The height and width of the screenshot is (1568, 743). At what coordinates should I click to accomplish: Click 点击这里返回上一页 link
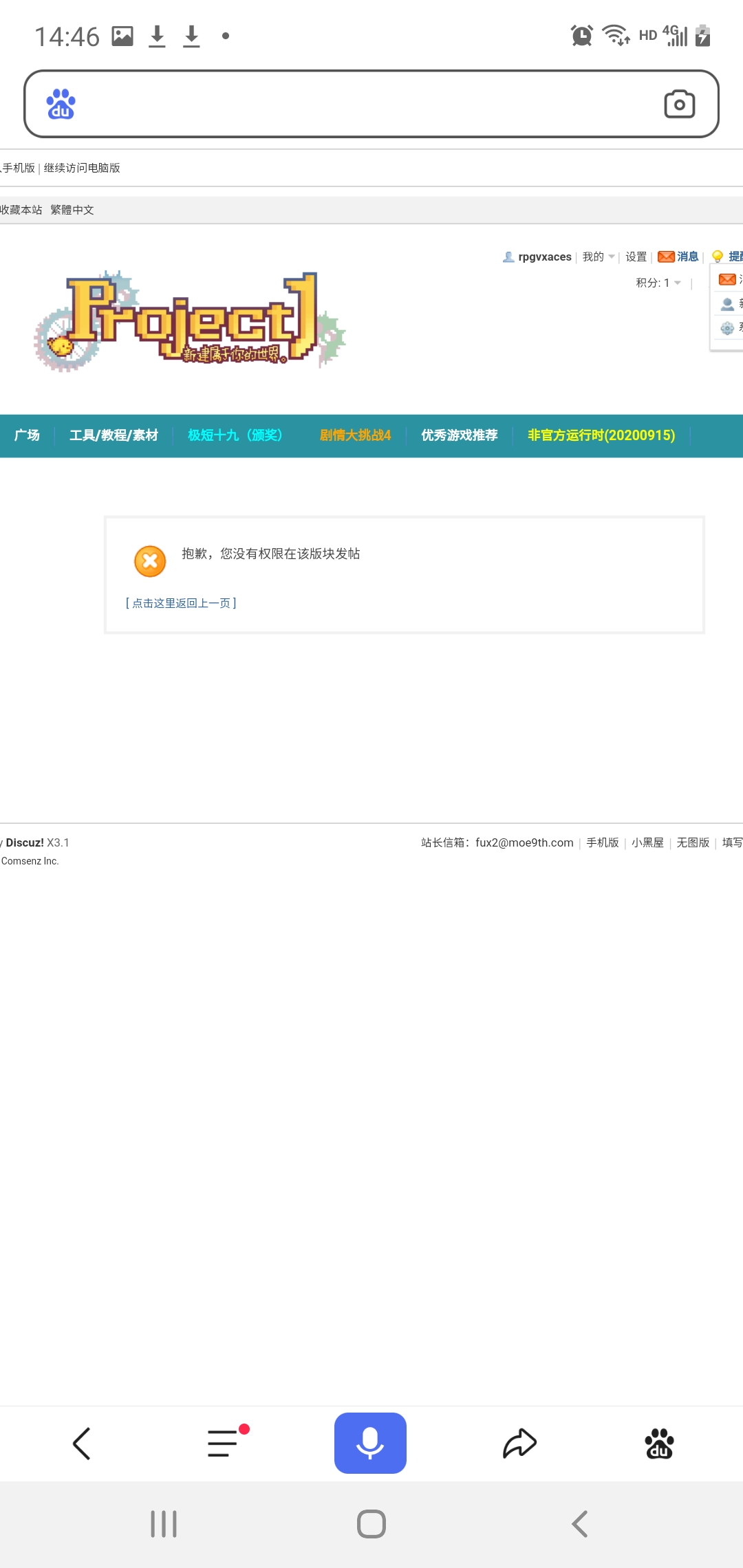(x=181, y=603)
